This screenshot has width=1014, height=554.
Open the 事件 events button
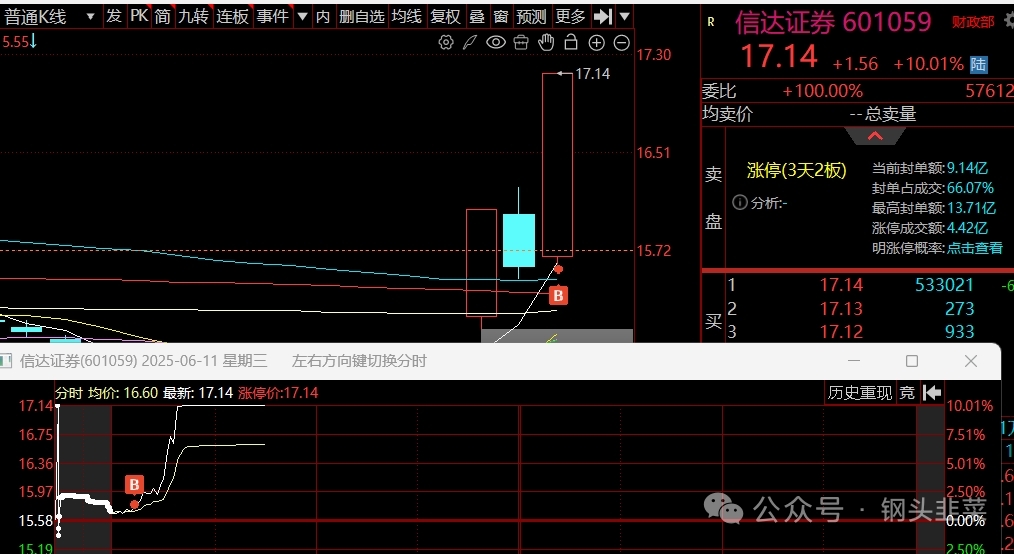coord(272,16)
